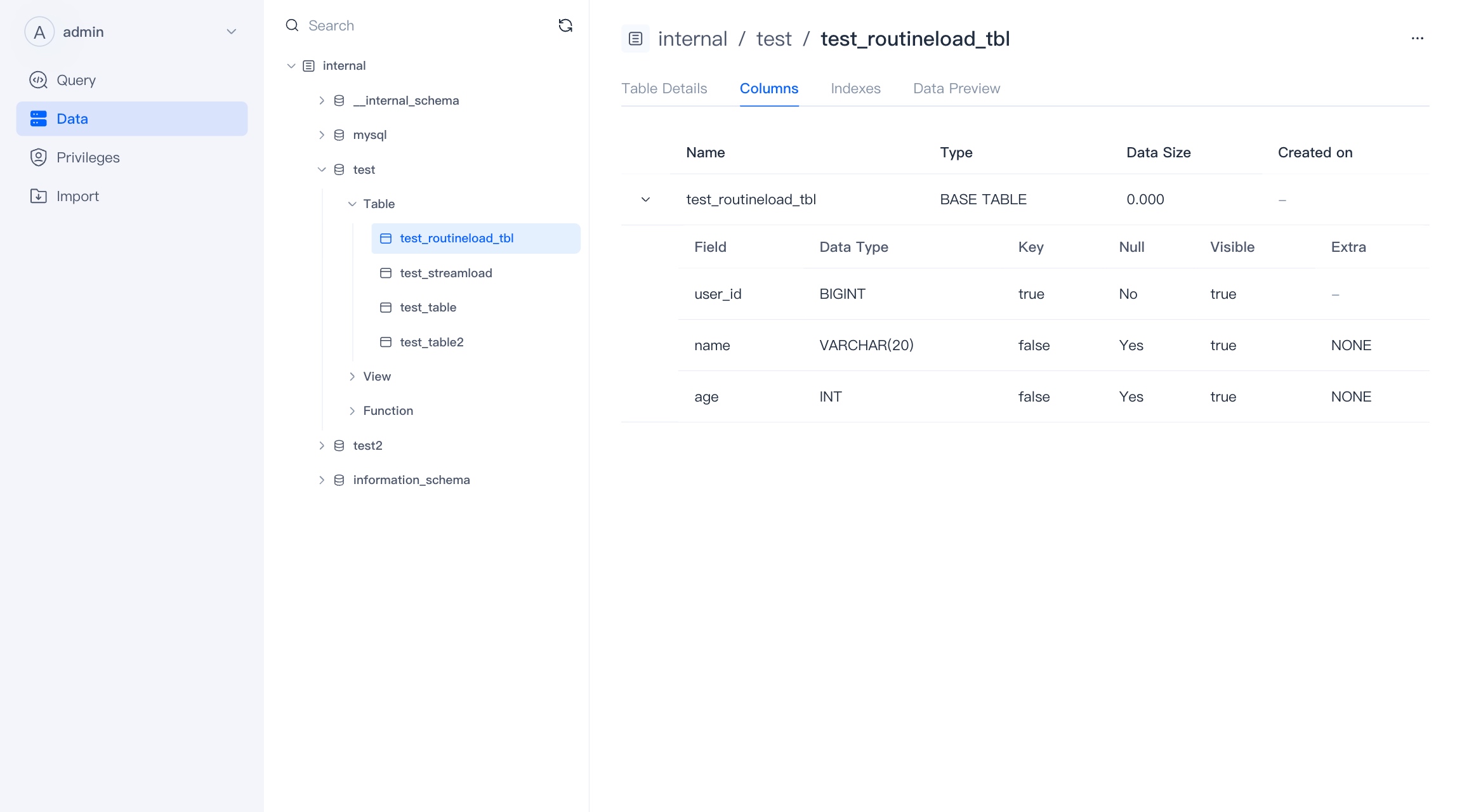Click the Privileges shield icon

pos(38,157)
